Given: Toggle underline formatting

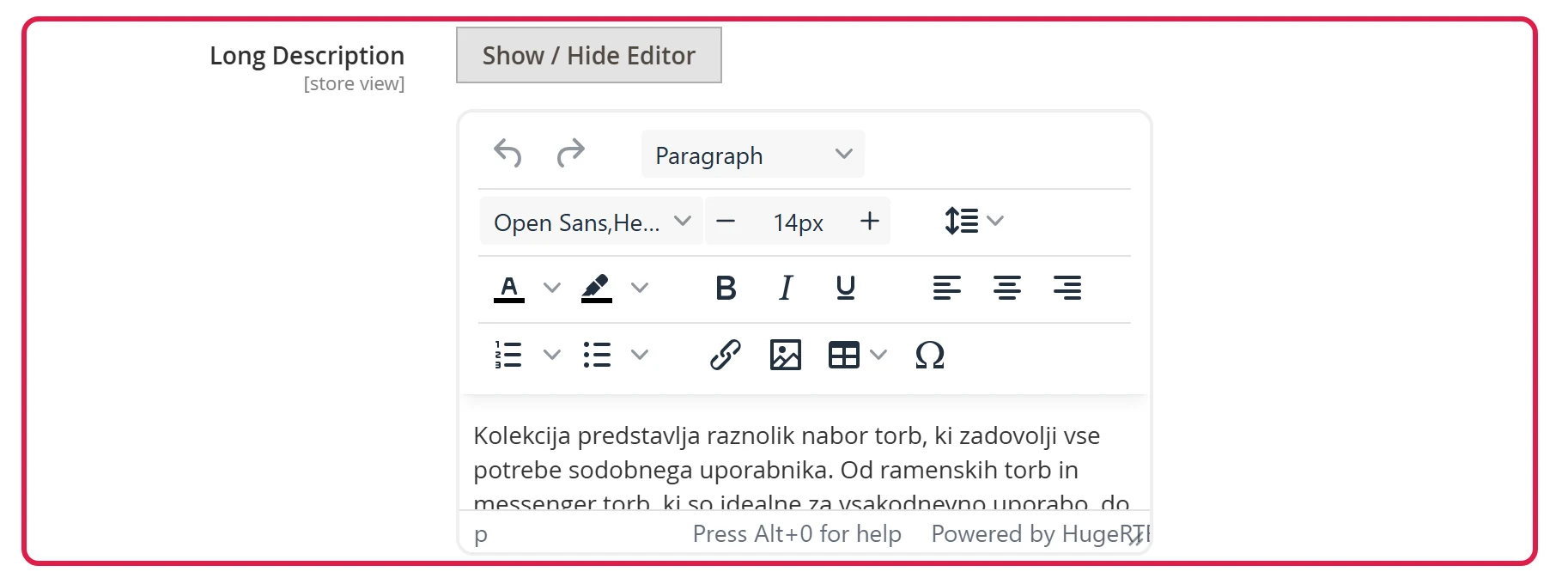Looking at the screenshot, I should 846,288.
